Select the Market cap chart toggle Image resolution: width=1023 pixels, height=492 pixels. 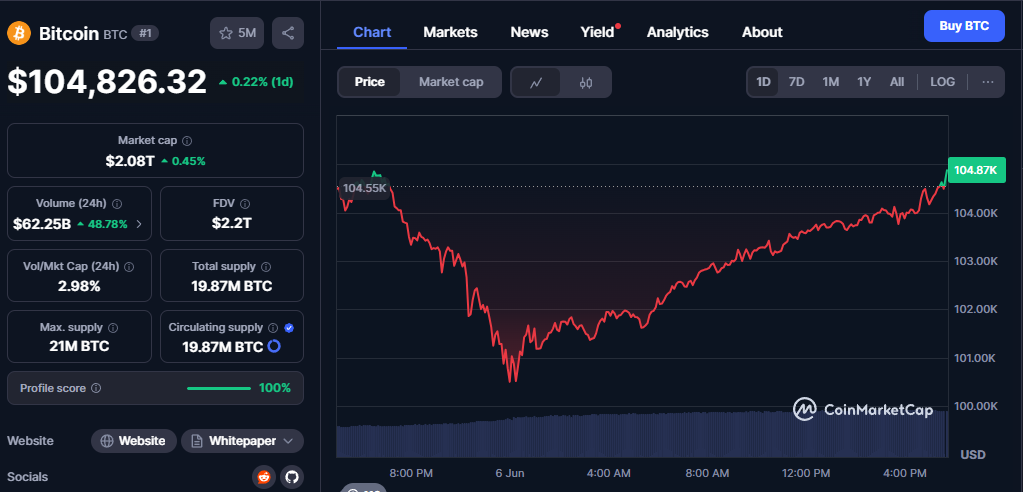click(x=451, y=82)
